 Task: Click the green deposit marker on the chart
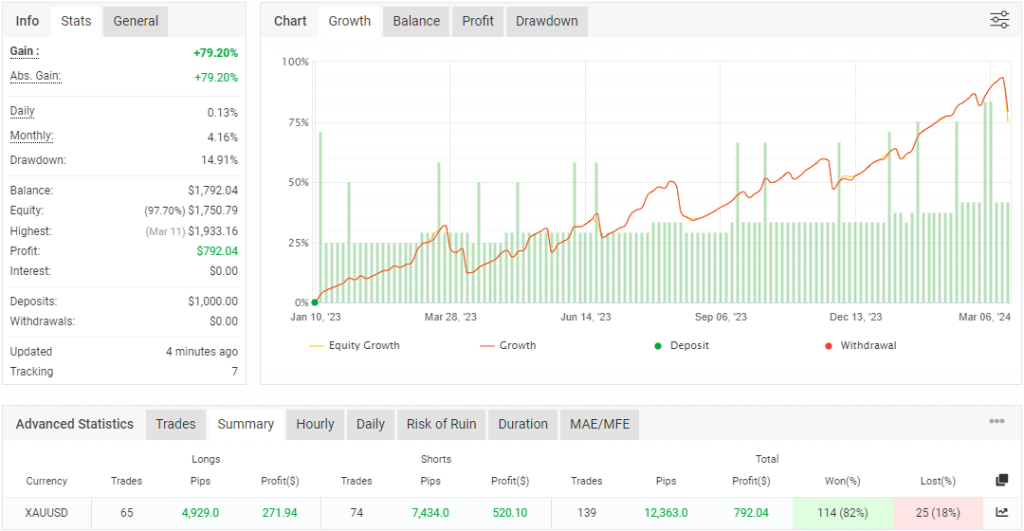point(315,302)
